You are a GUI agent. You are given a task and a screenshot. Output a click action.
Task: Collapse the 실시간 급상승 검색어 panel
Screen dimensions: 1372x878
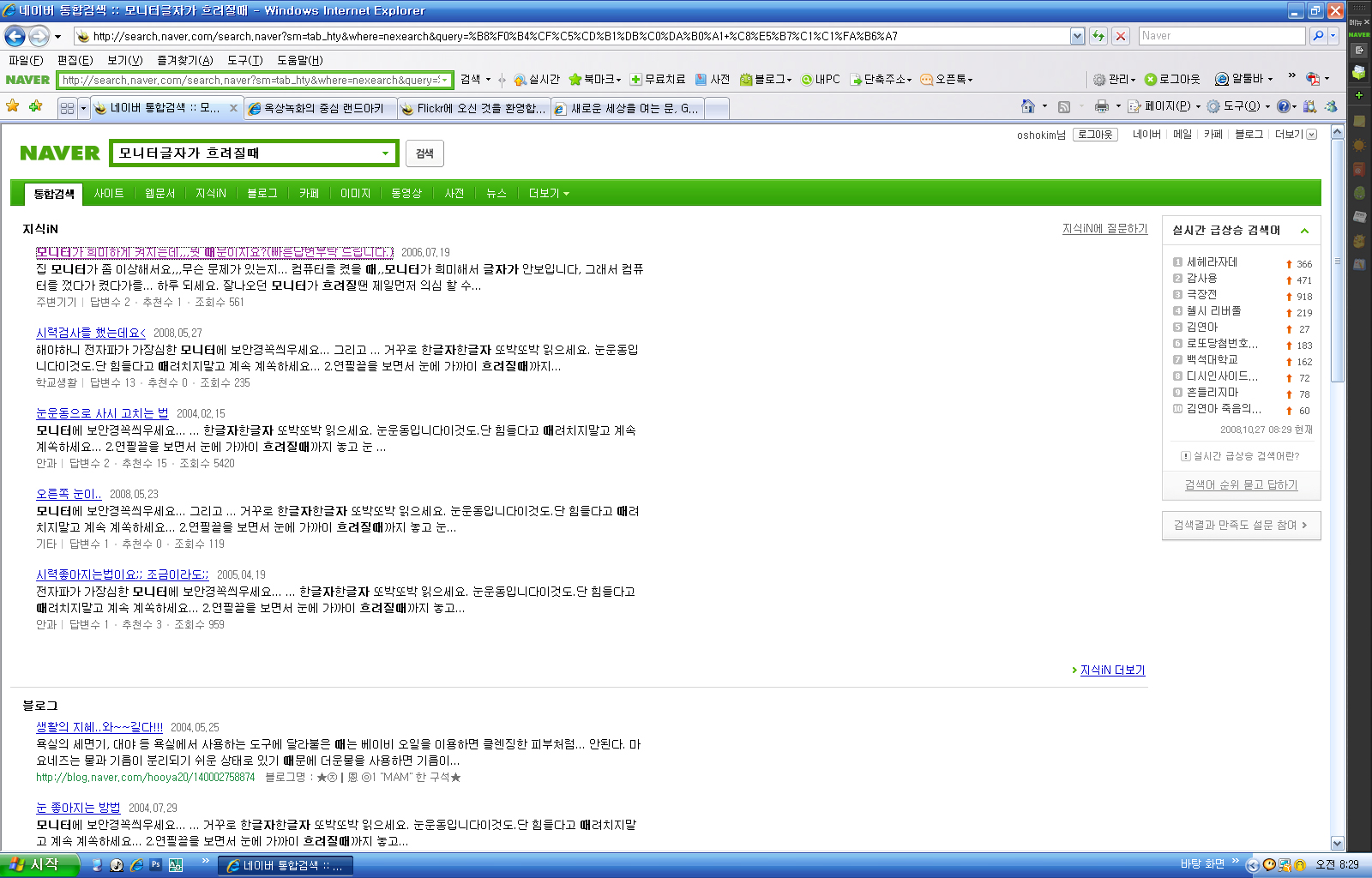[1304, 231]
